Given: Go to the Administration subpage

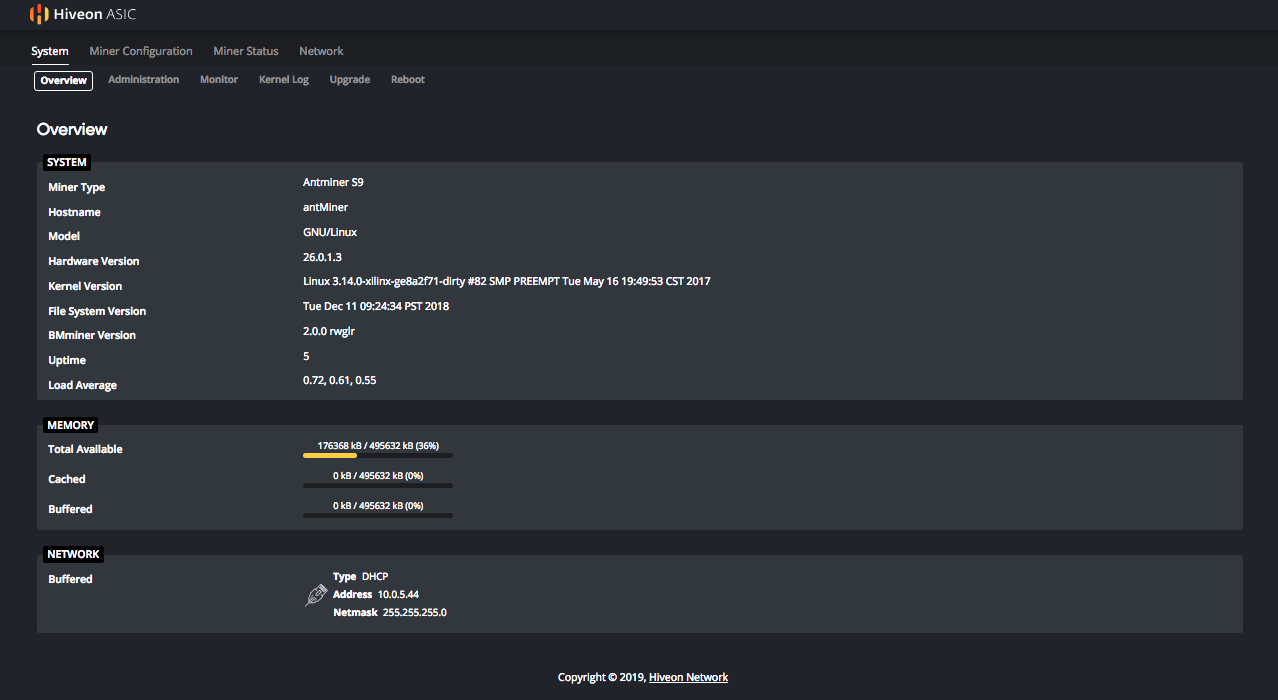Looking at the screenshot, I should (x=144, y=80).
